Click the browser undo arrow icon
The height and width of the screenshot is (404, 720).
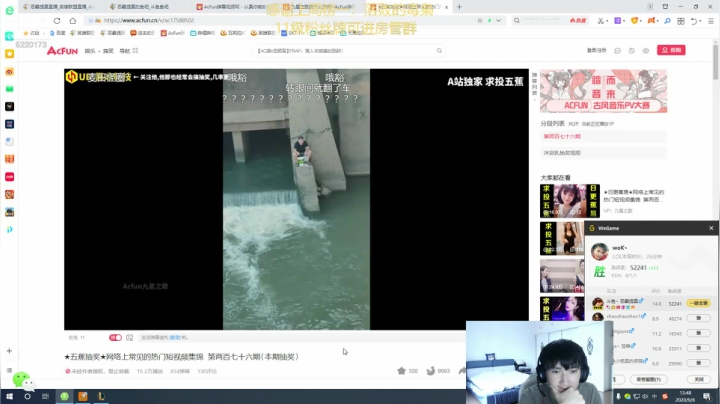click(x=693, y=21)
